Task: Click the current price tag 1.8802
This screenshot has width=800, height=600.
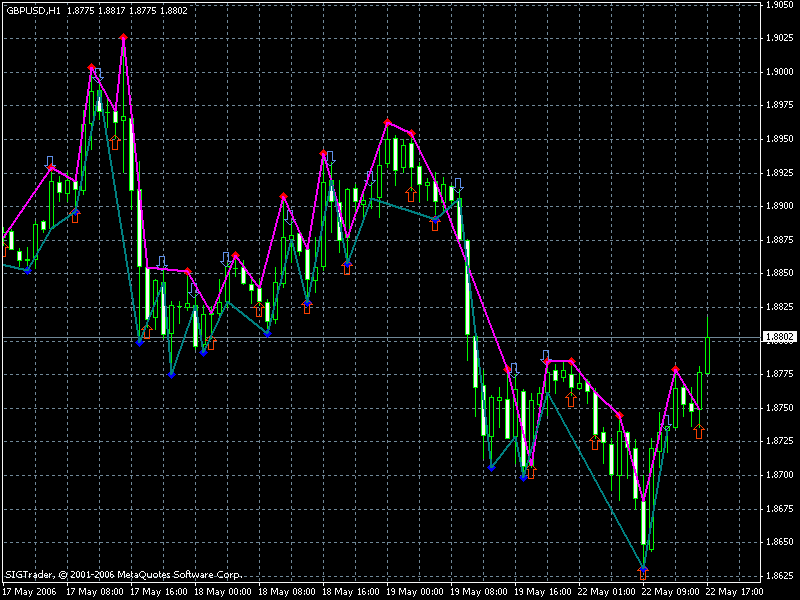Action: click(779, 337)
